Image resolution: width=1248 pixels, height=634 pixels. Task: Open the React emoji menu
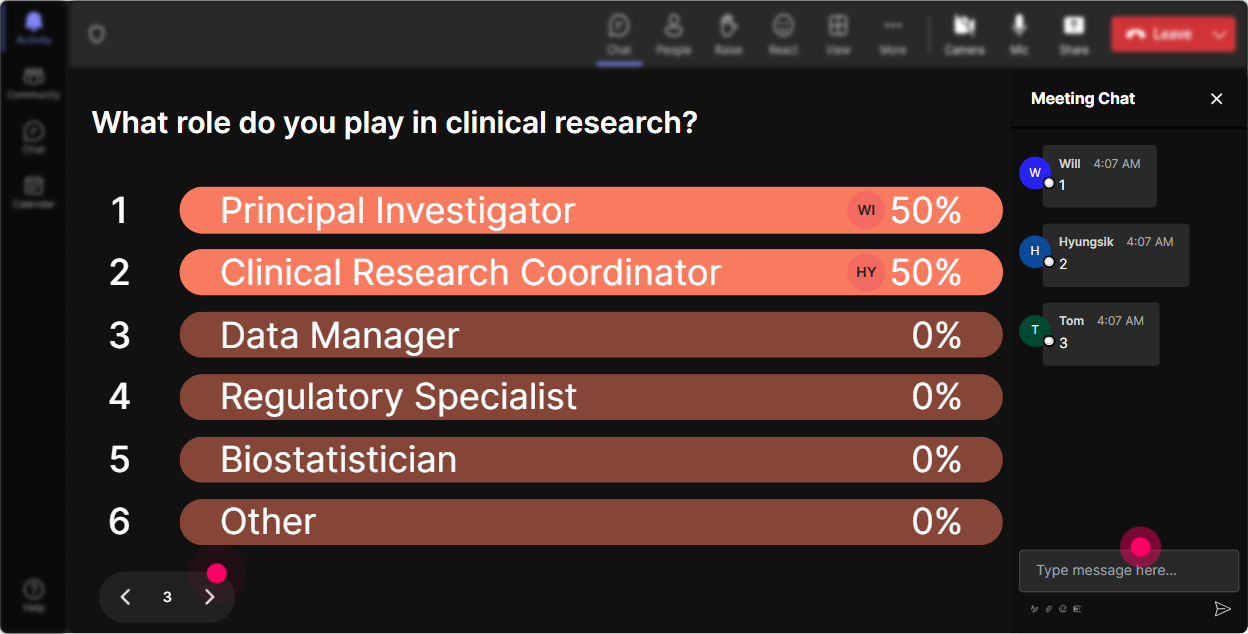coord(783,34)
